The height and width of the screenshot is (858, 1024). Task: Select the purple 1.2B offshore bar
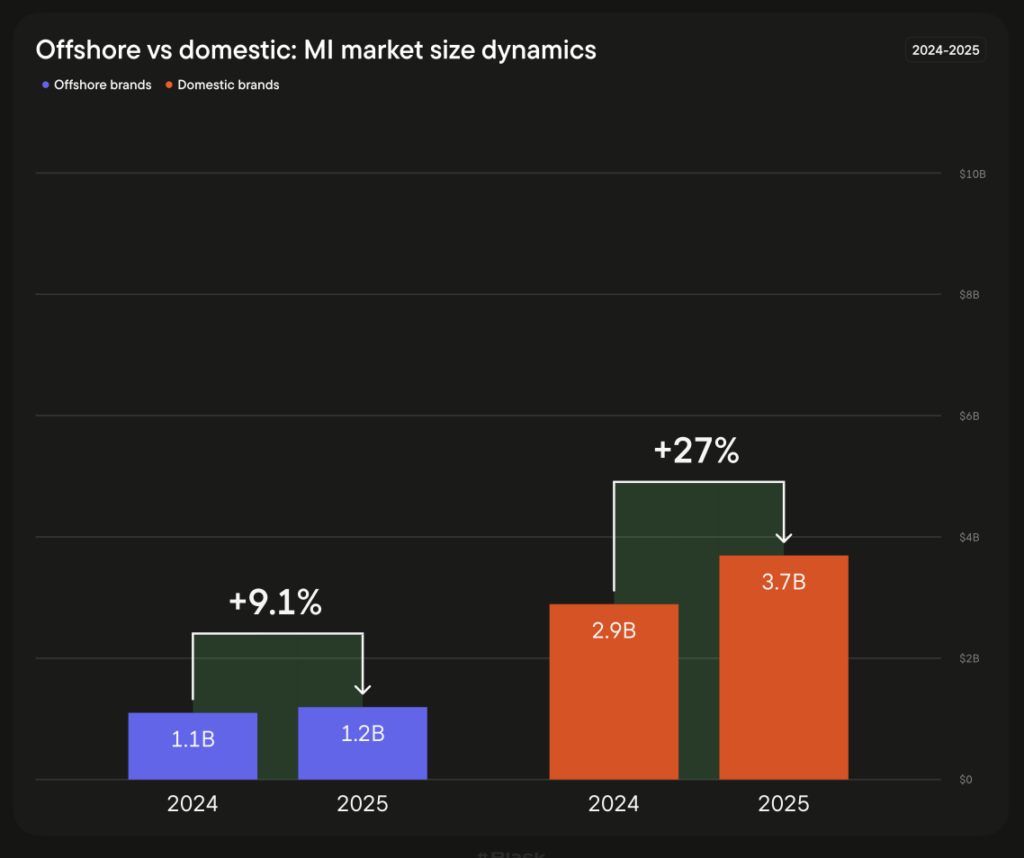tap(362, 743)
